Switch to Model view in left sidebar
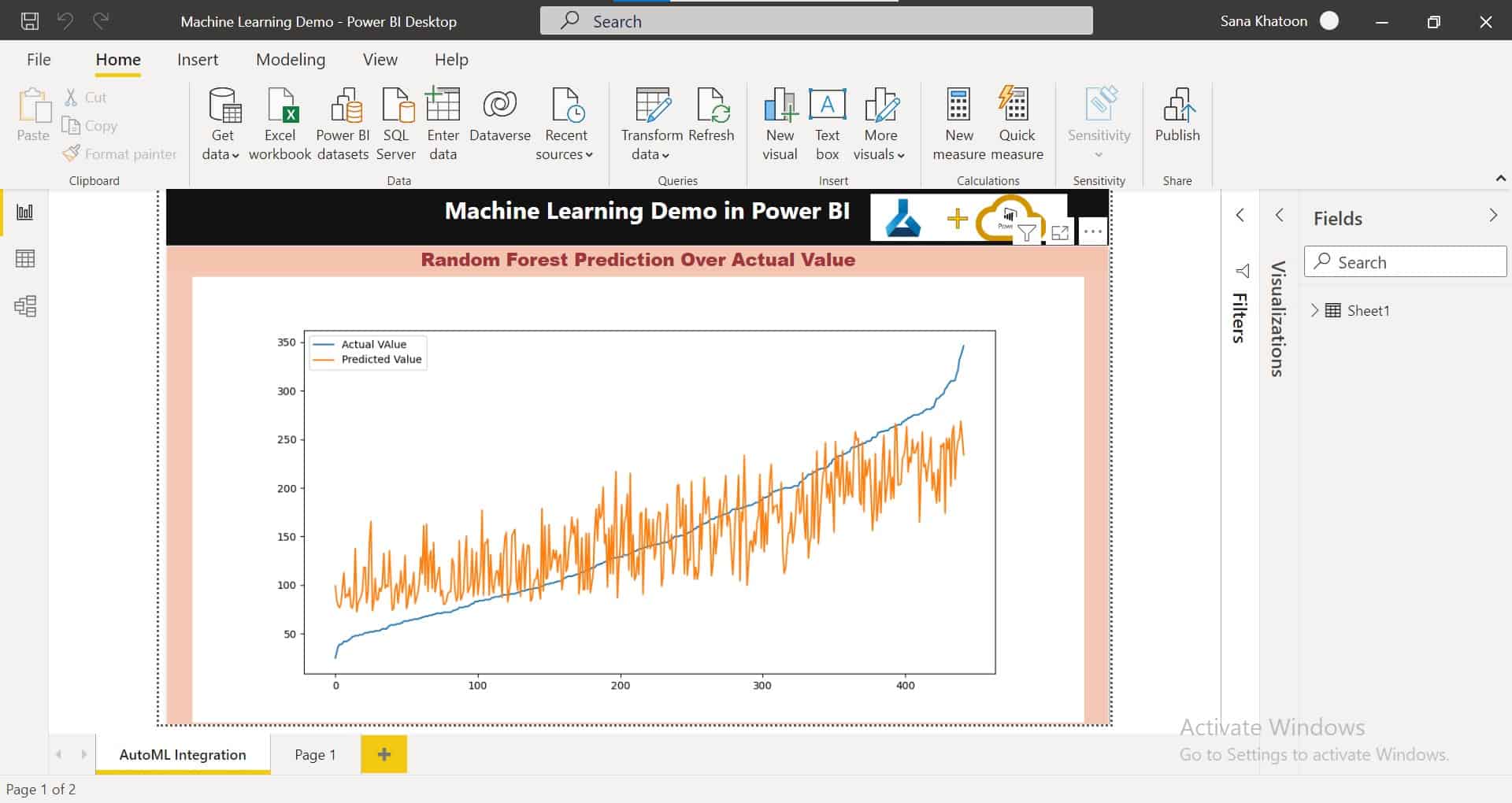 (25, 306)
